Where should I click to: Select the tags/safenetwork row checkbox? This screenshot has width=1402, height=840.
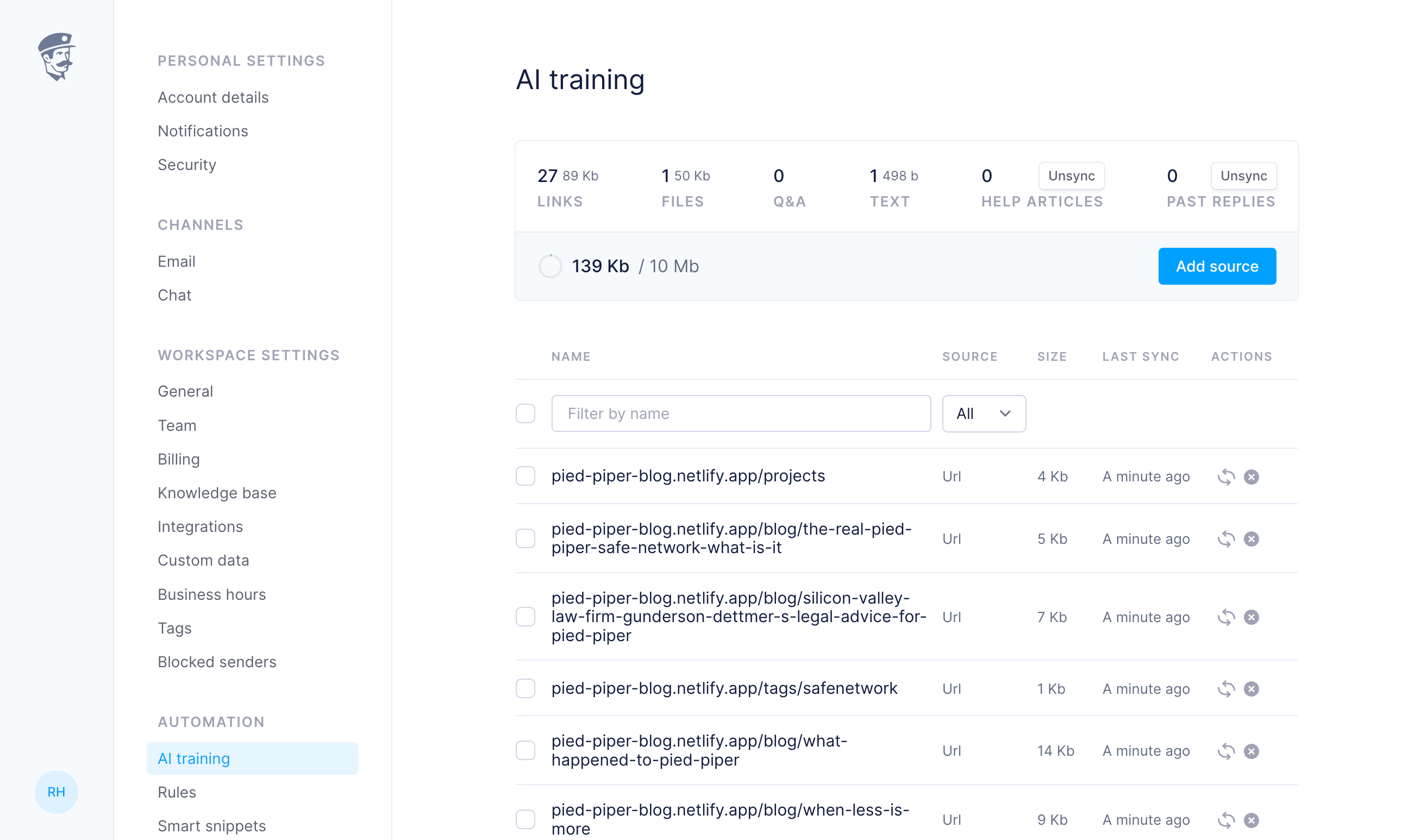pyautogui.click(x=525, y=689)
